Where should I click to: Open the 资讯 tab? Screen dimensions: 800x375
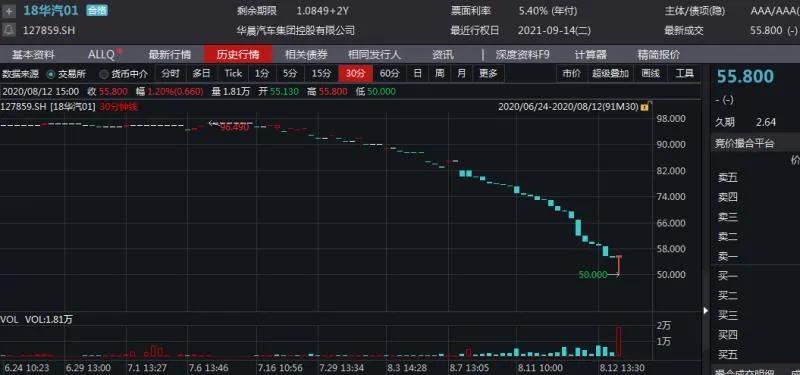pos(442,55)
